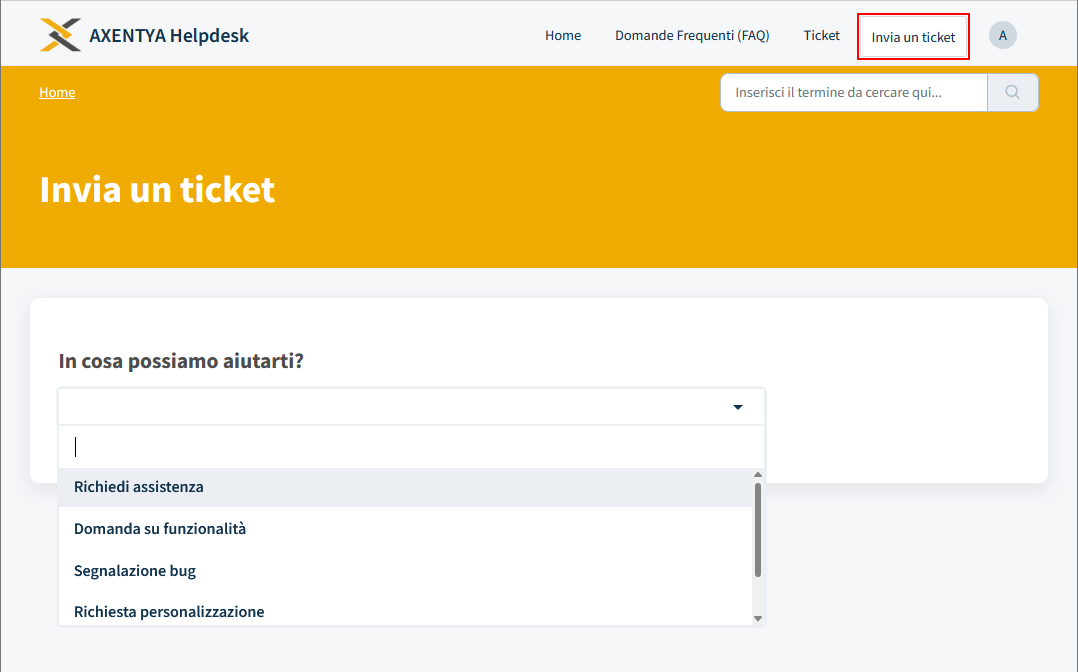Viewport: 1078px width, 672px height.
Task: Open the user avatar "A" menu
Action: tap(1002, 36)
